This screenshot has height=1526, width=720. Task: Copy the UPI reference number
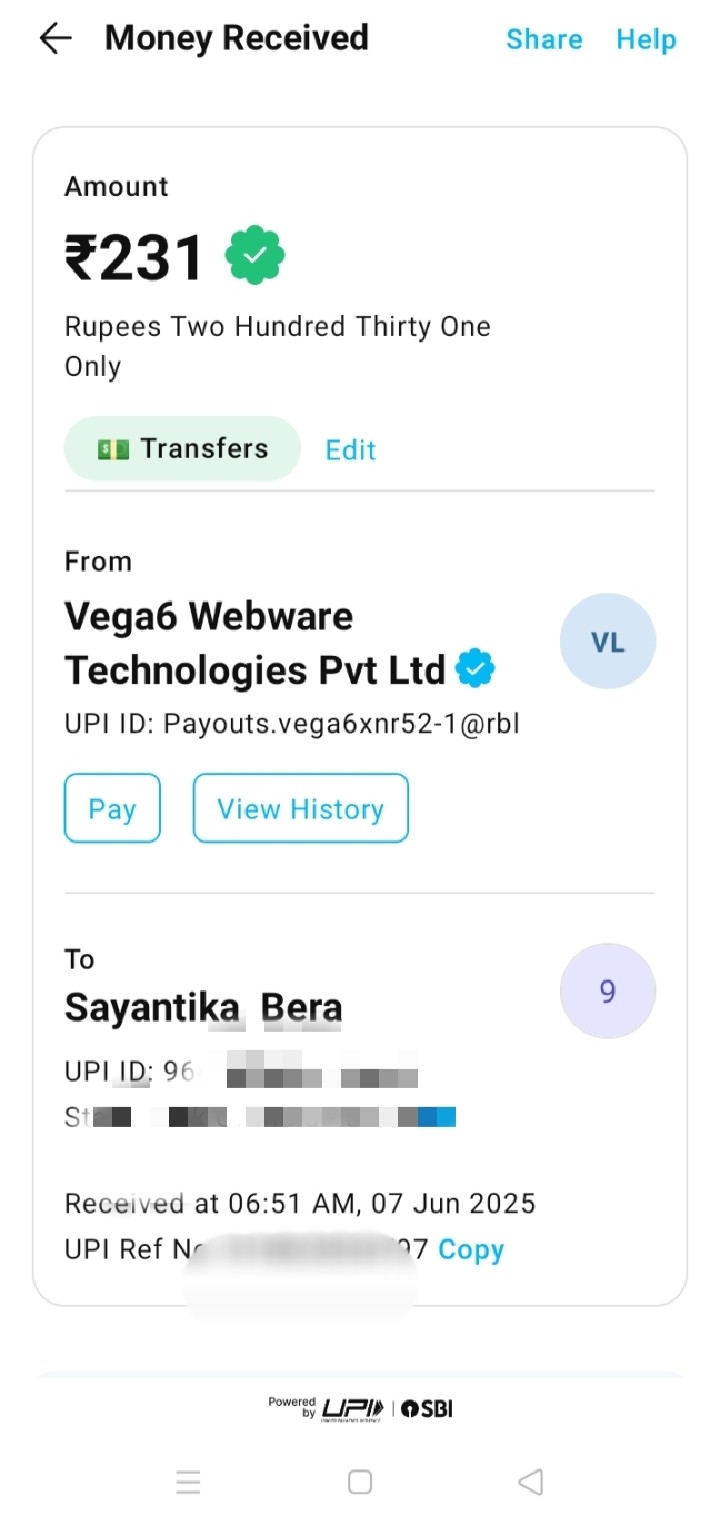[x=471, y=1250]
